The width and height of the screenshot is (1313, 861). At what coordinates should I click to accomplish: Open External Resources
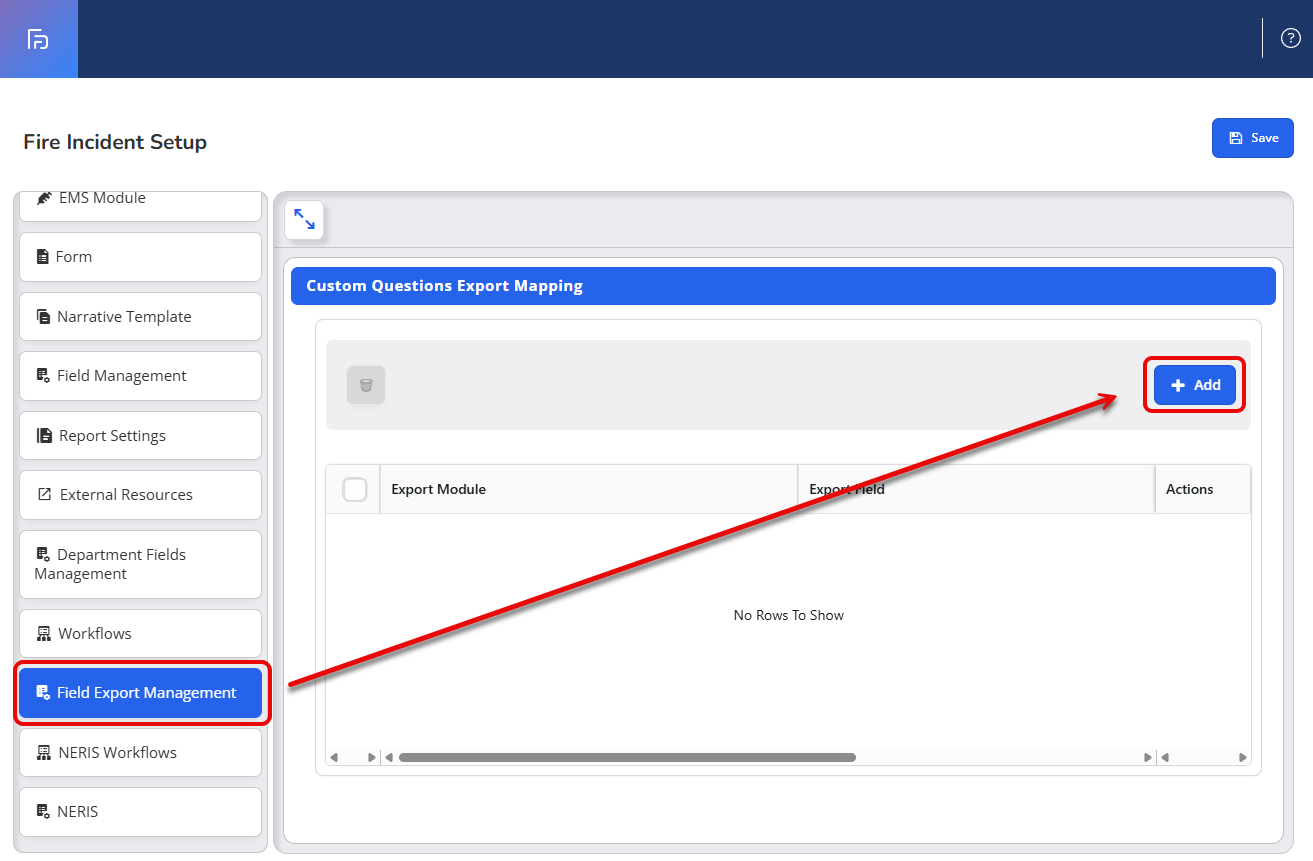[140, 495]
